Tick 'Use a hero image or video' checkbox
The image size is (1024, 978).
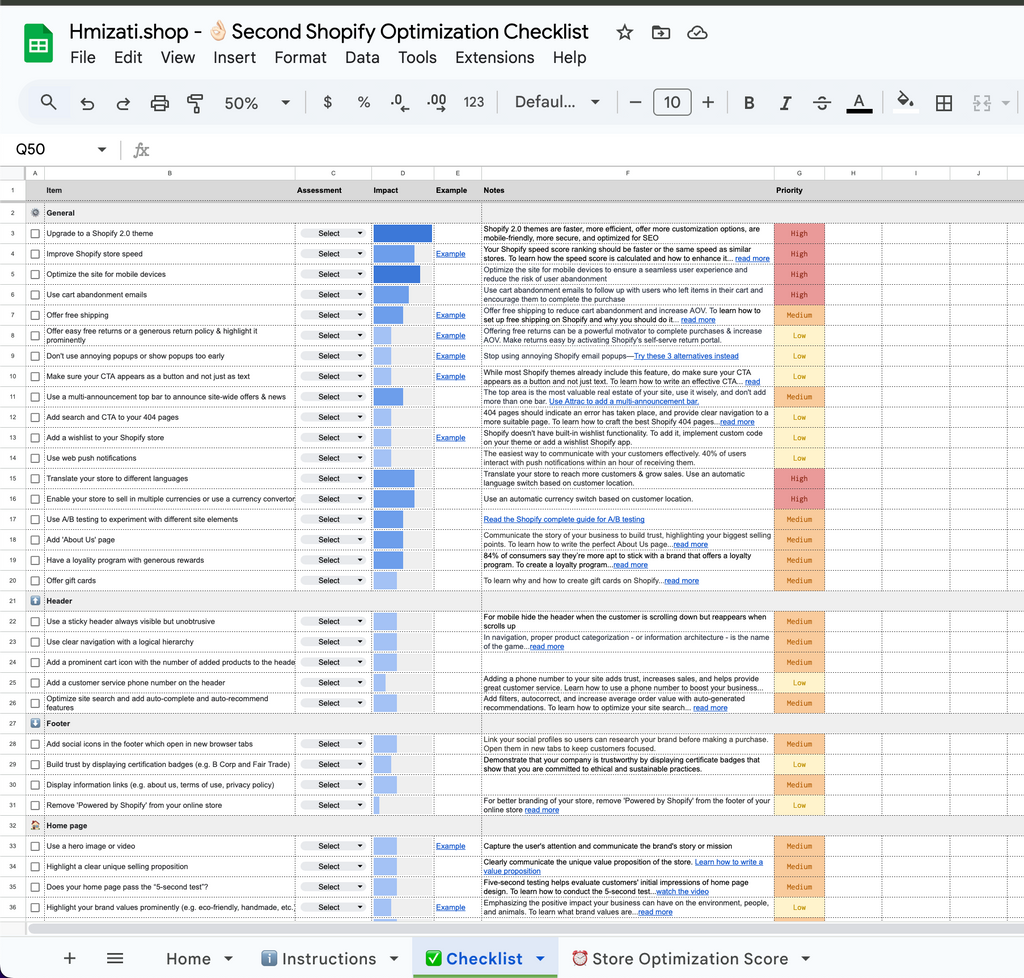click(x=35, y=846)
